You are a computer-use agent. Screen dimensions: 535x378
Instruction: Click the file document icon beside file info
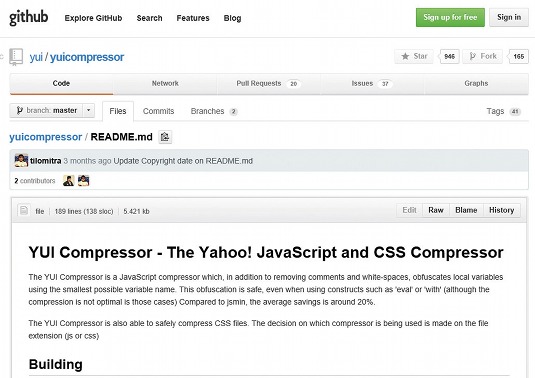click(24, 210)
